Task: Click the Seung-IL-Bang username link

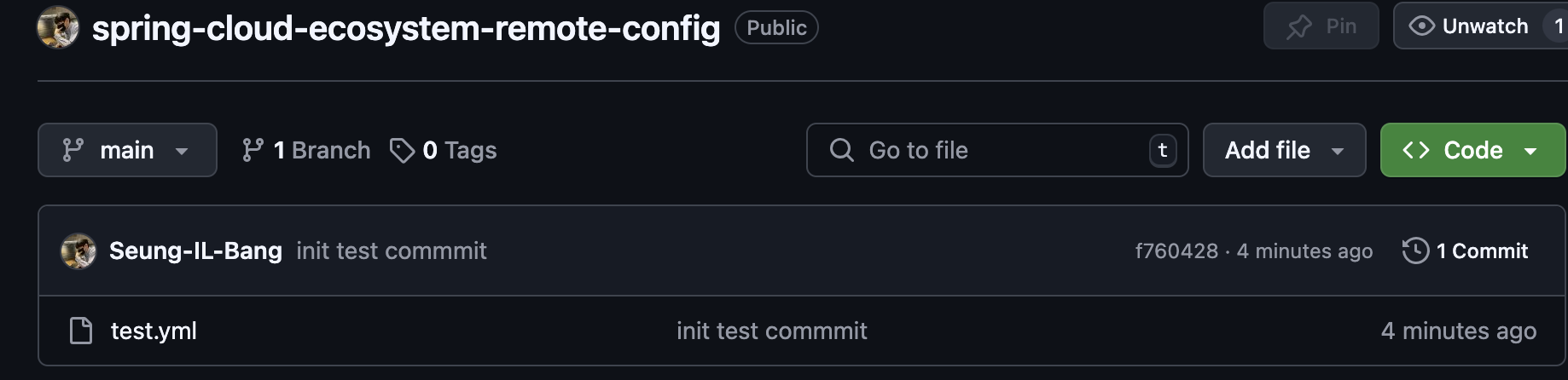Action: (x=195, y=250)
